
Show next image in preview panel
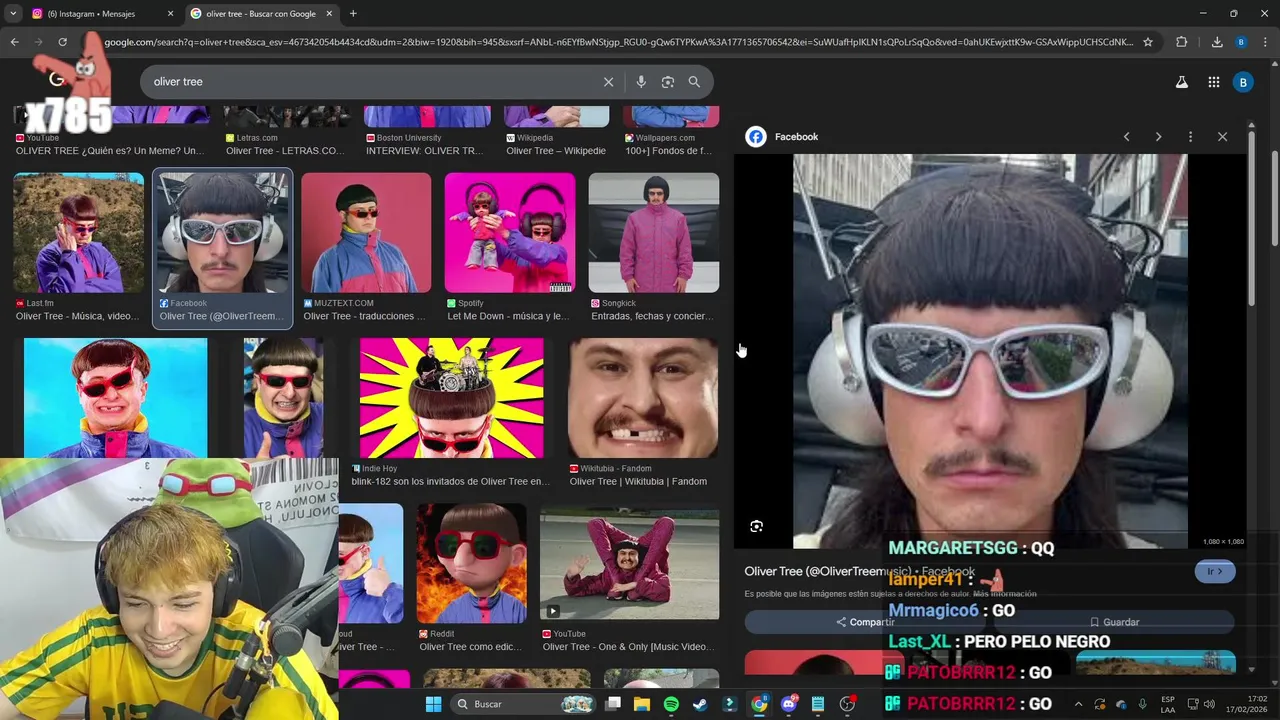(1158, 137)
